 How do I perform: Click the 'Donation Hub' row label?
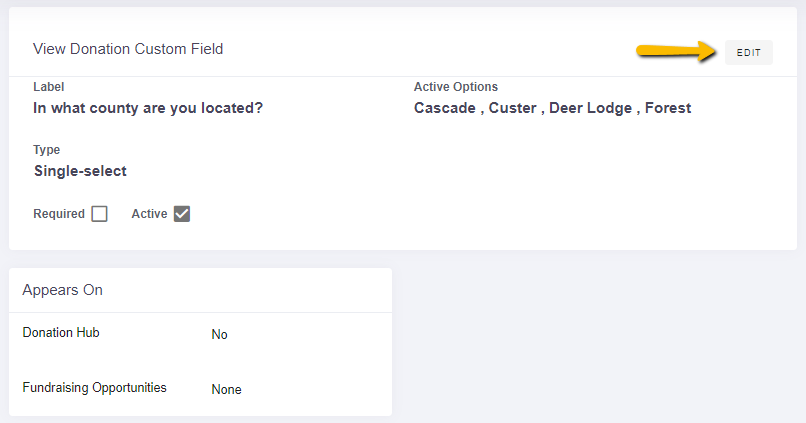[61, 333]
